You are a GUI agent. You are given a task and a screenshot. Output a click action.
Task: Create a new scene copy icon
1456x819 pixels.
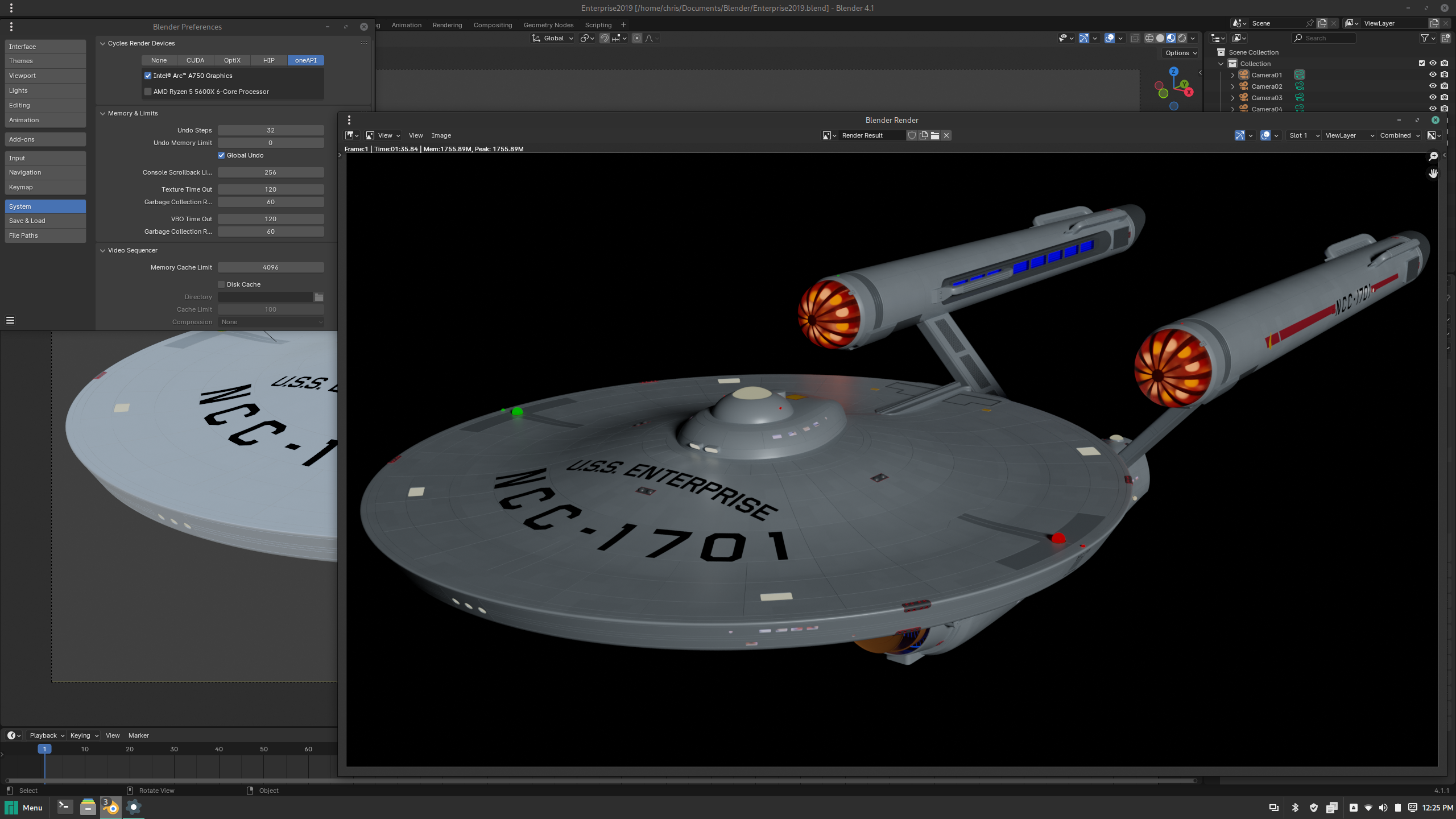[x=1322, y=23]
